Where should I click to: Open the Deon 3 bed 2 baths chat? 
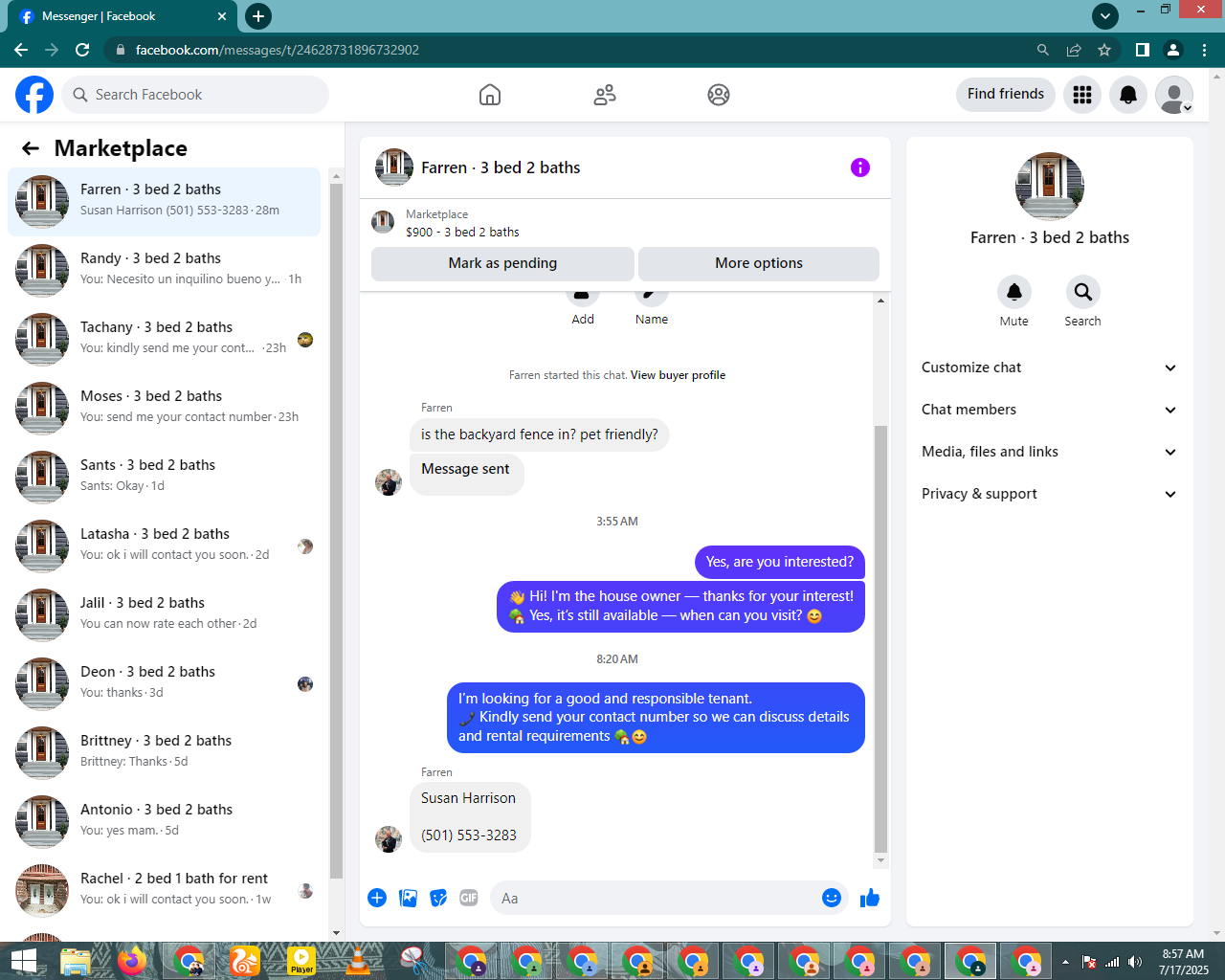click(165, 684)
